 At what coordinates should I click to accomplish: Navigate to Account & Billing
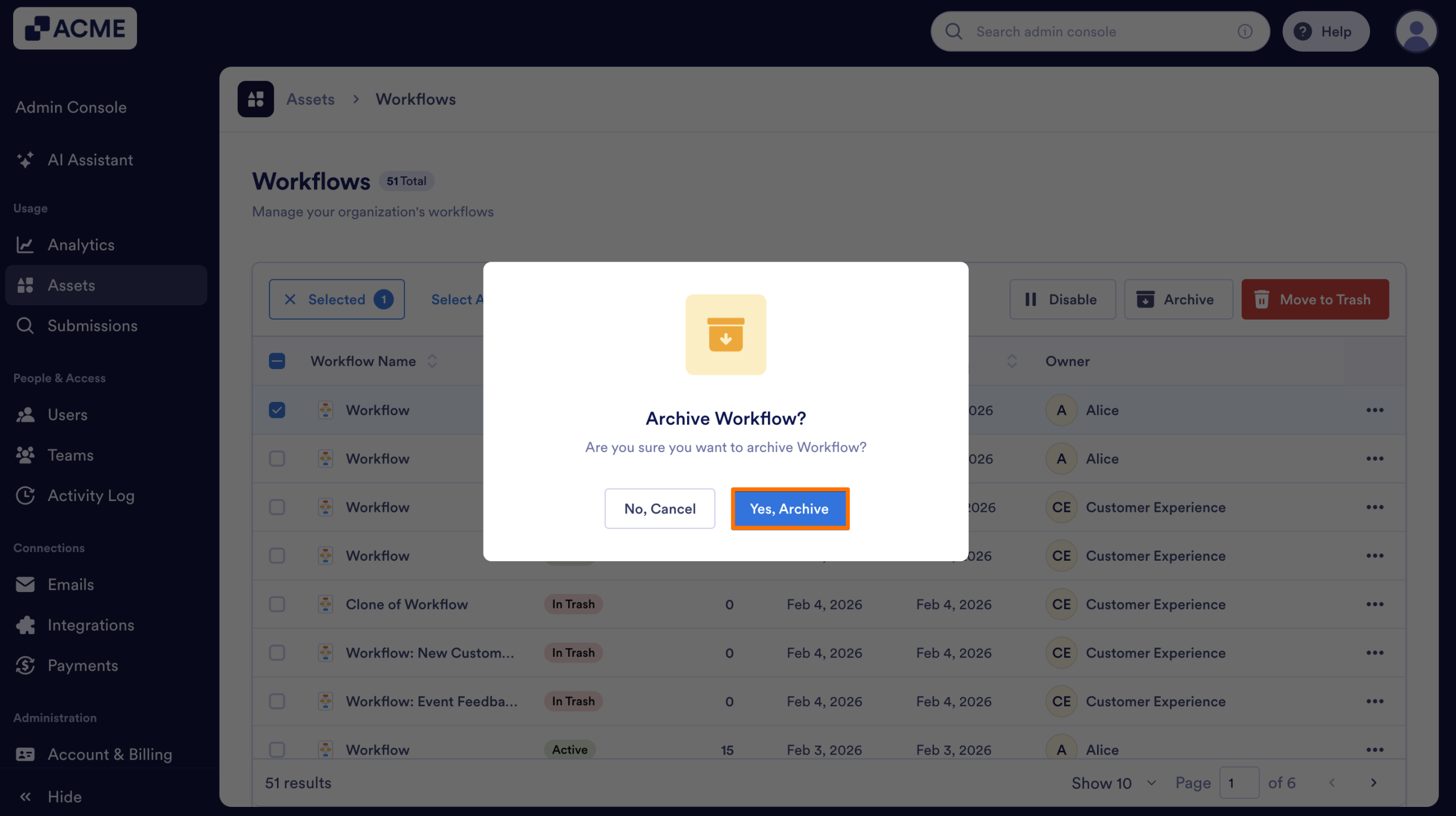(x=110, y=754)
